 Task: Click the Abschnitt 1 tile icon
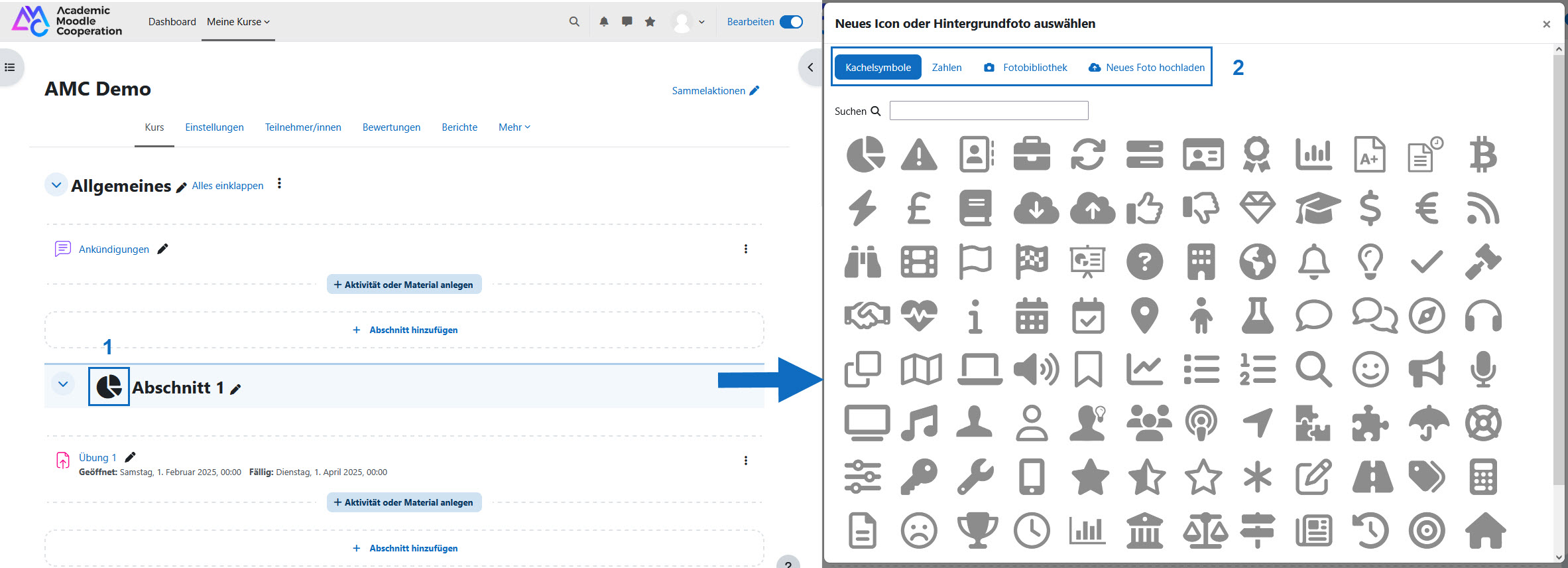point(109,386)
